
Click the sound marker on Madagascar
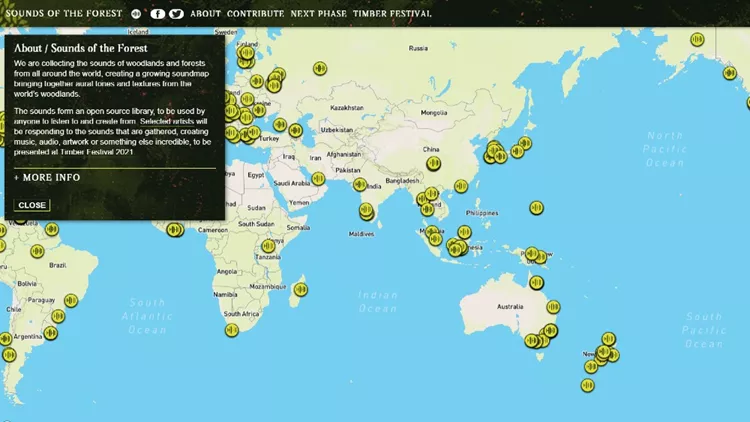[x=300, y=290]
